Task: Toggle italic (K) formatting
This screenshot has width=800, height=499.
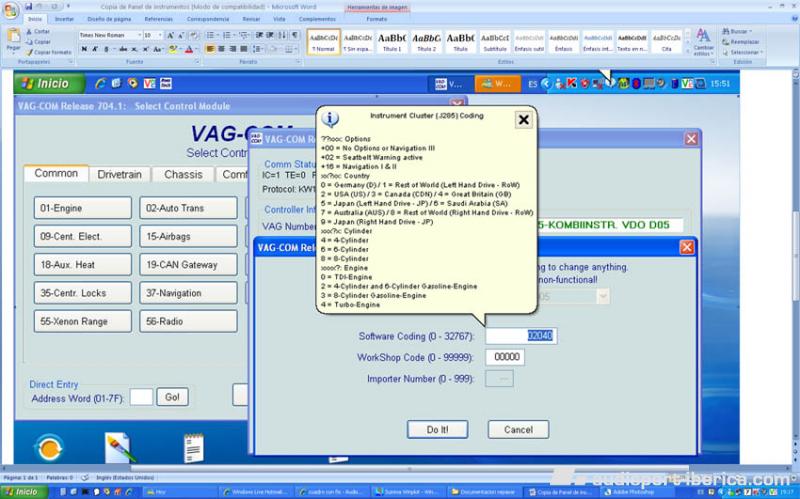Action: [x=95, y=49]
